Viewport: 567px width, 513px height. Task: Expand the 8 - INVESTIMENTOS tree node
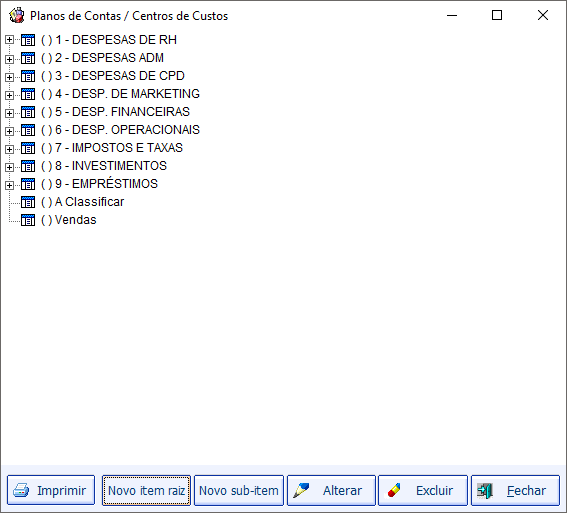[9, 167]
